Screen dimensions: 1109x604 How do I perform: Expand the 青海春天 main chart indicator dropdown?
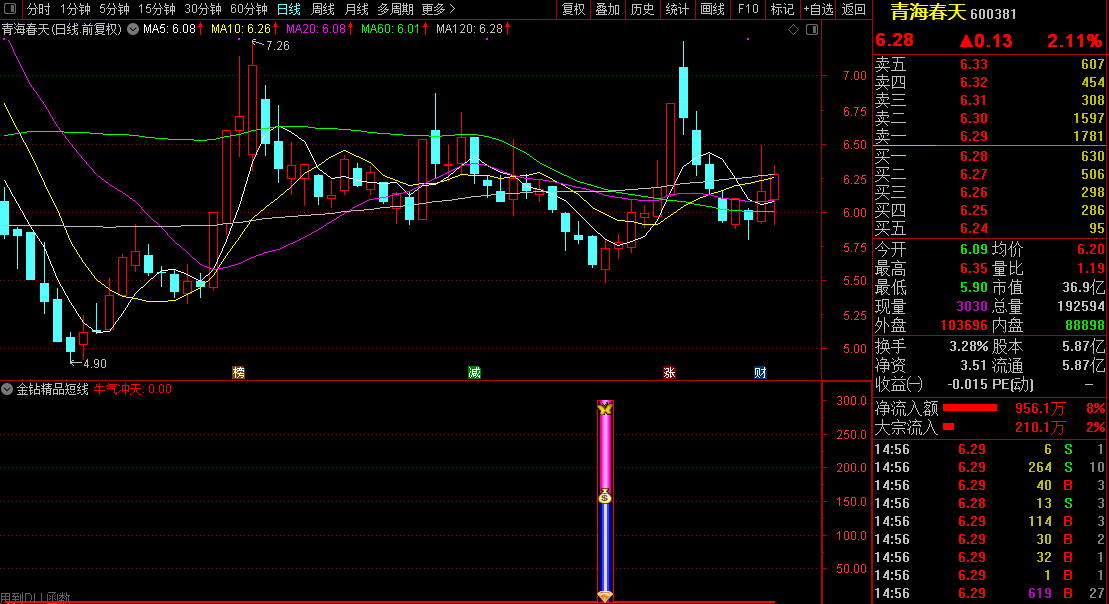coord(133,30)
